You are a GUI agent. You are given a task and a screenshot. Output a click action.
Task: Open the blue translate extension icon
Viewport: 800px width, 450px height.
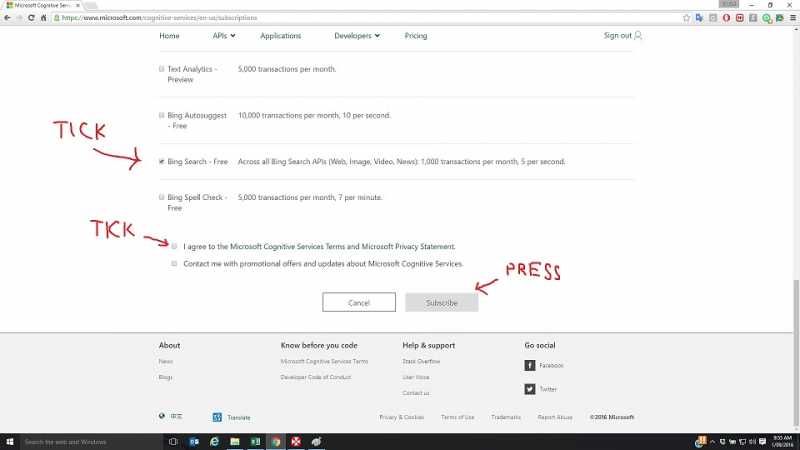coord(699,18)
